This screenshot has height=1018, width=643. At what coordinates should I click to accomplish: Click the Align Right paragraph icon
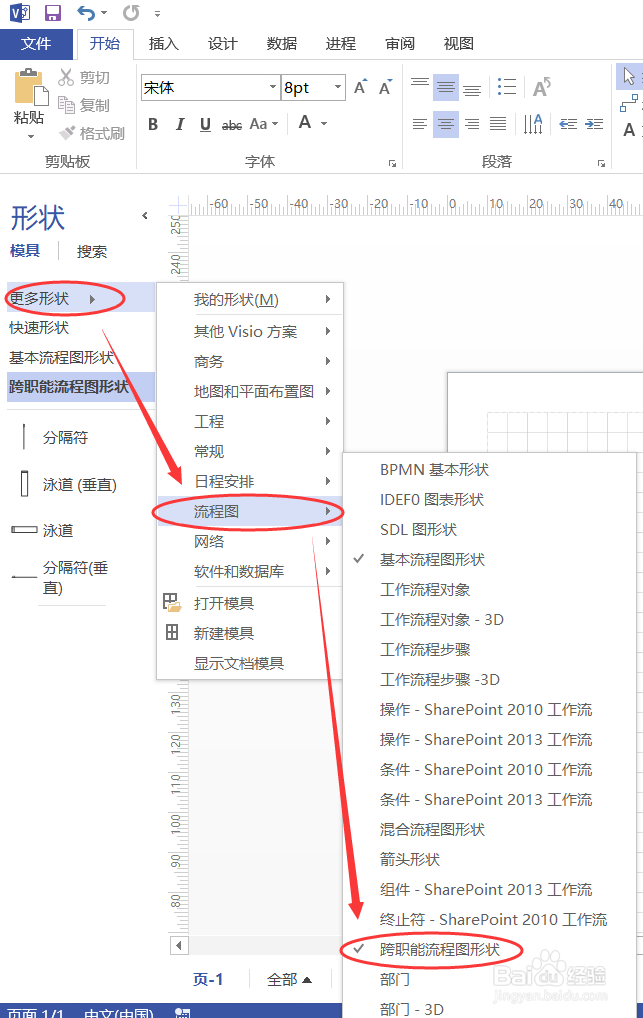point(472,123)
